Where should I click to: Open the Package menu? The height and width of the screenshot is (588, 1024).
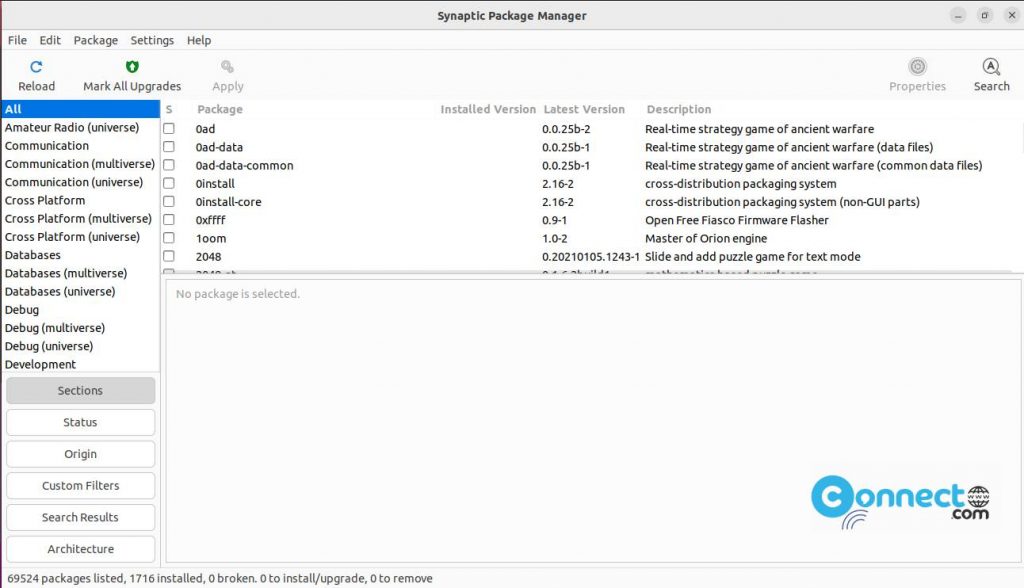click(95, 40)
